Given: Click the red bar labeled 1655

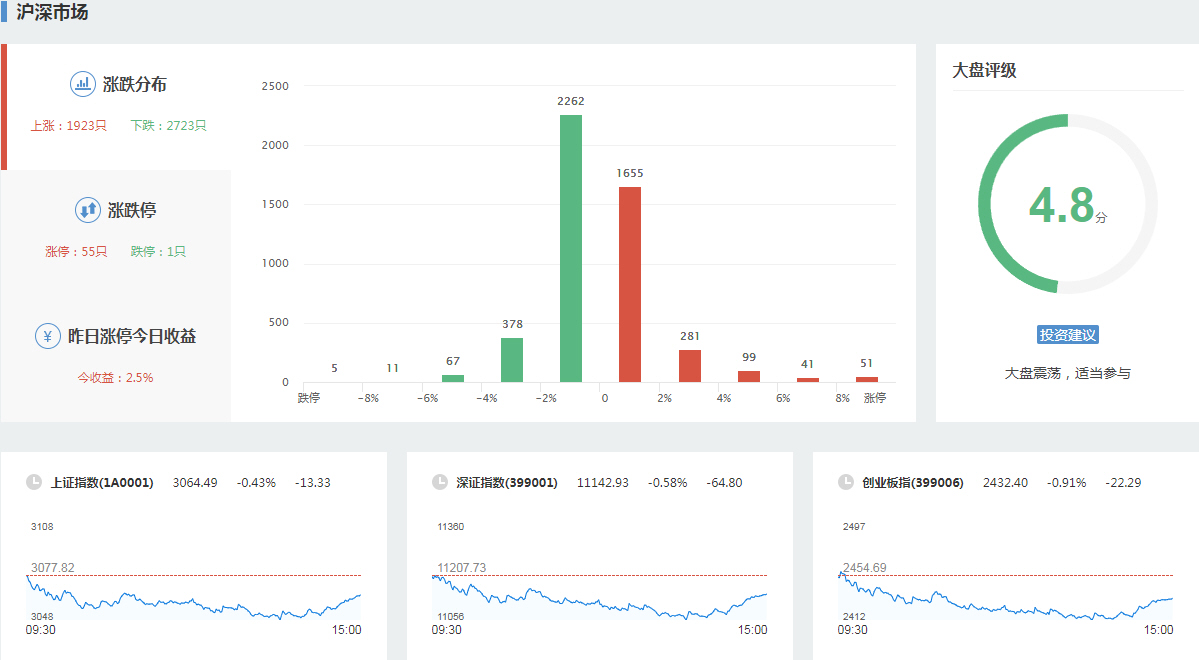Looking at the screenshot, I should pyautogui.click(x=630, y=284).
